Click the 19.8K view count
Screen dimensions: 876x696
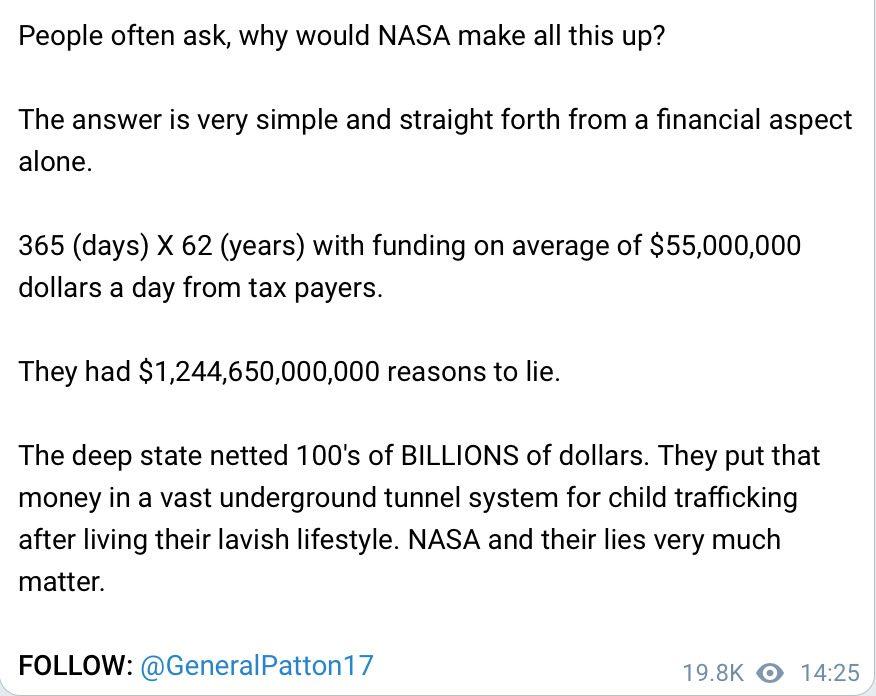712,671
